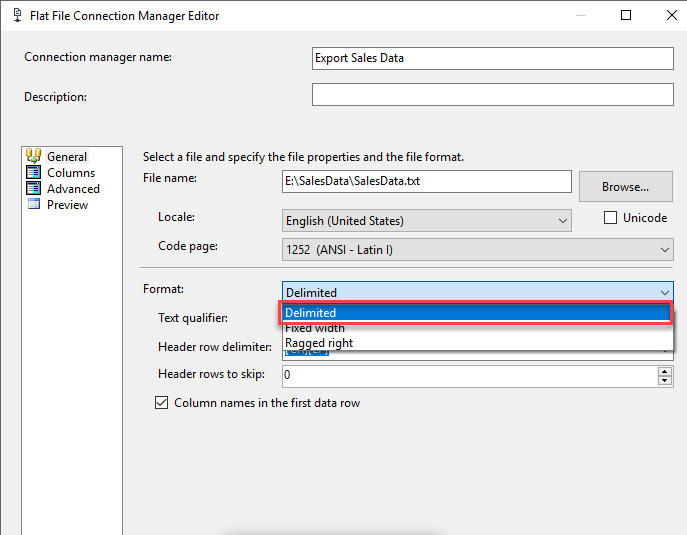Click the General page icon

[33, 156]
